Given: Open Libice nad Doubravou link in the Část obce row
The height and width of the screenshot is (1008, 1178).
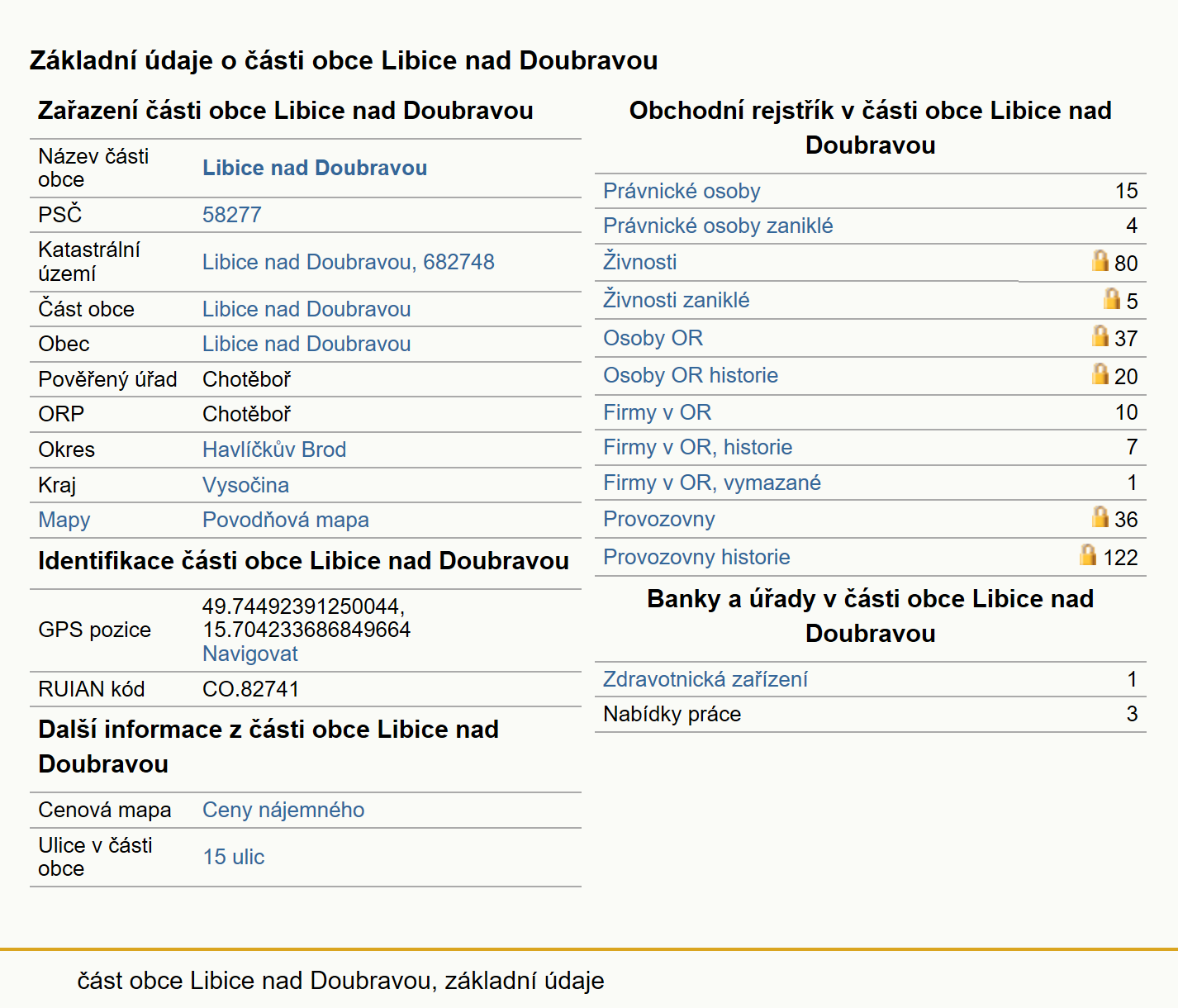Looking at the screenshot, I should pyautogui.click(x=306, y=309).
